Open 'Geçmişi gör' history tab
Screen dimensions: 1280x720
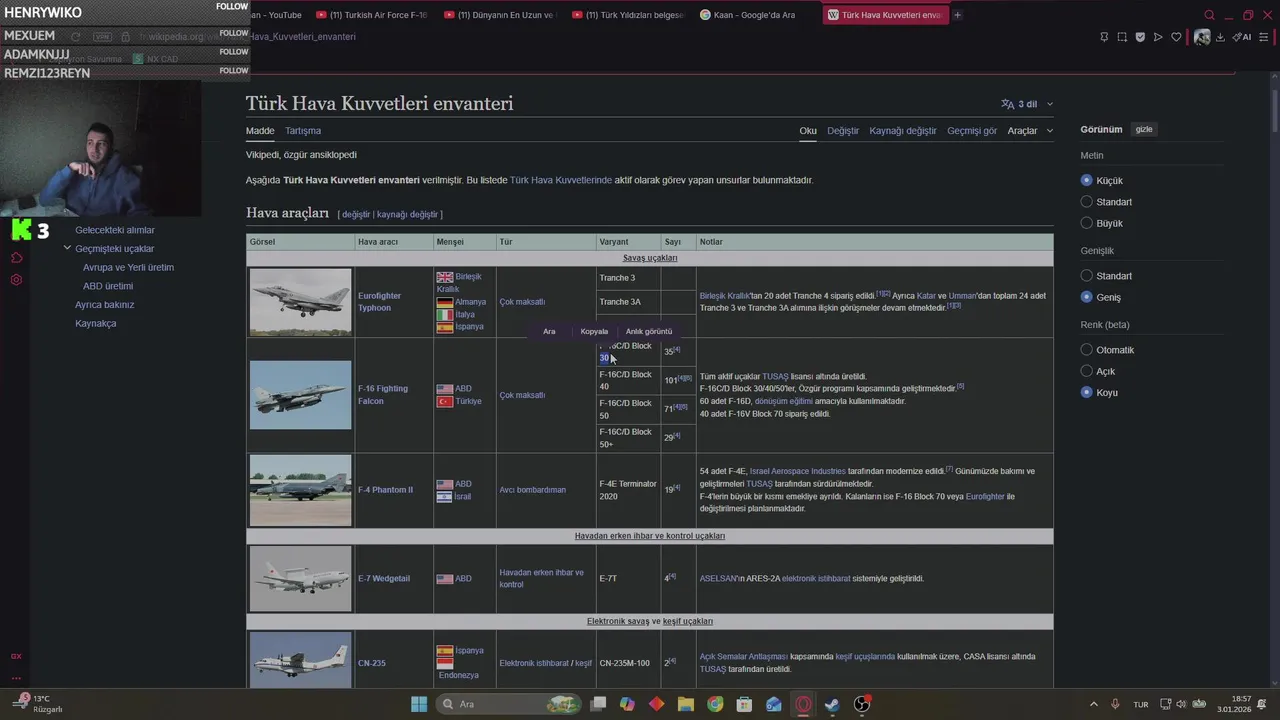tap(972, 131)
